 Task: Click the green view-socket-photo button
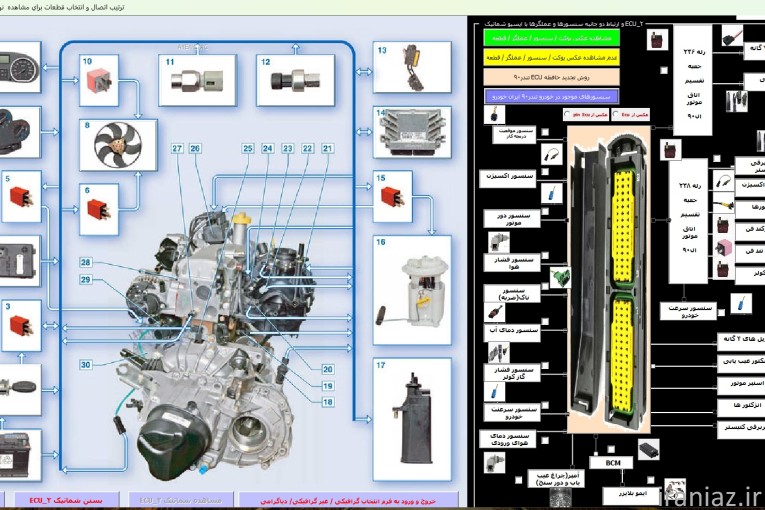(551, 38)
